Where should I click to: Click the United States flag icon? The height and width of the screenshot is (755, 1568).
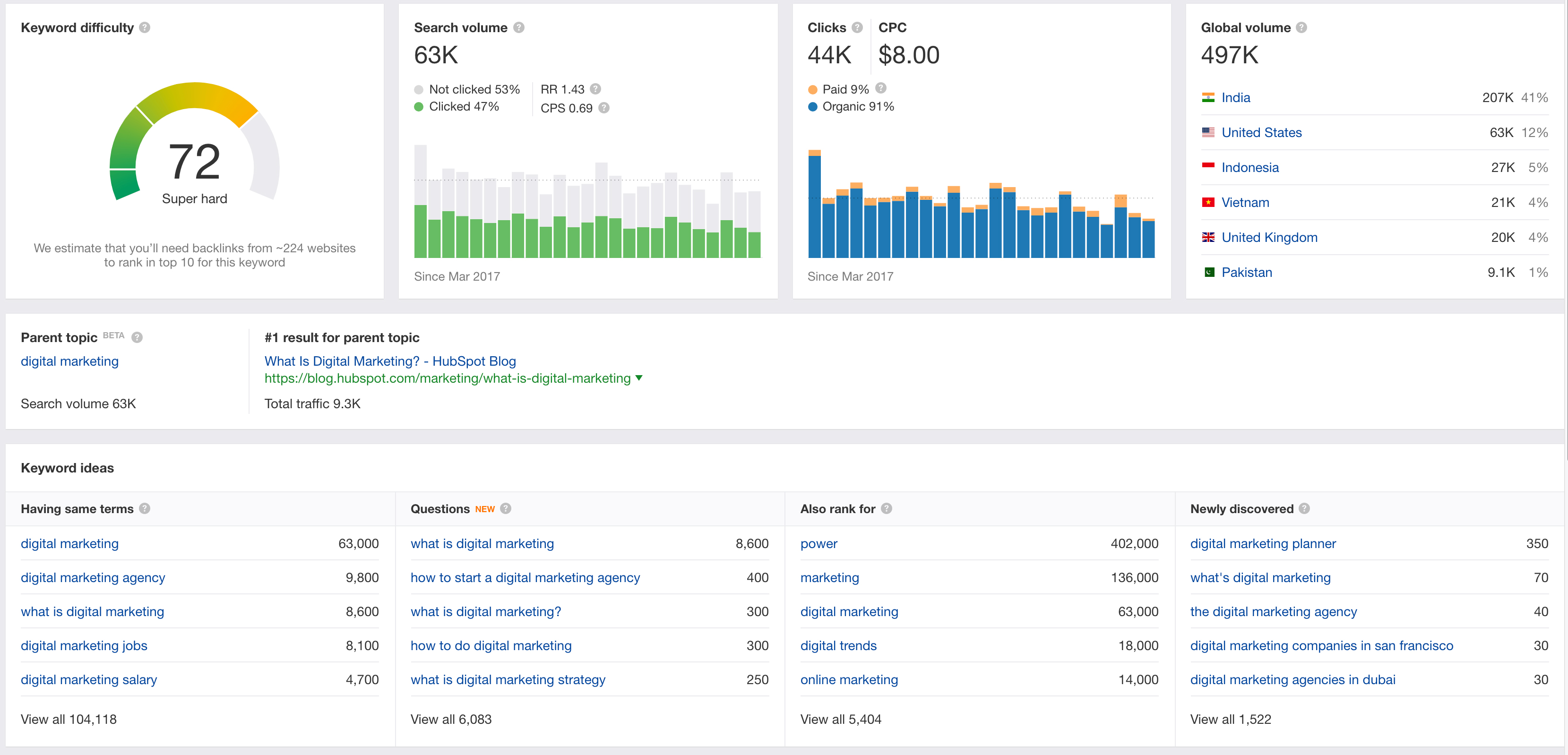point(1208,132)
